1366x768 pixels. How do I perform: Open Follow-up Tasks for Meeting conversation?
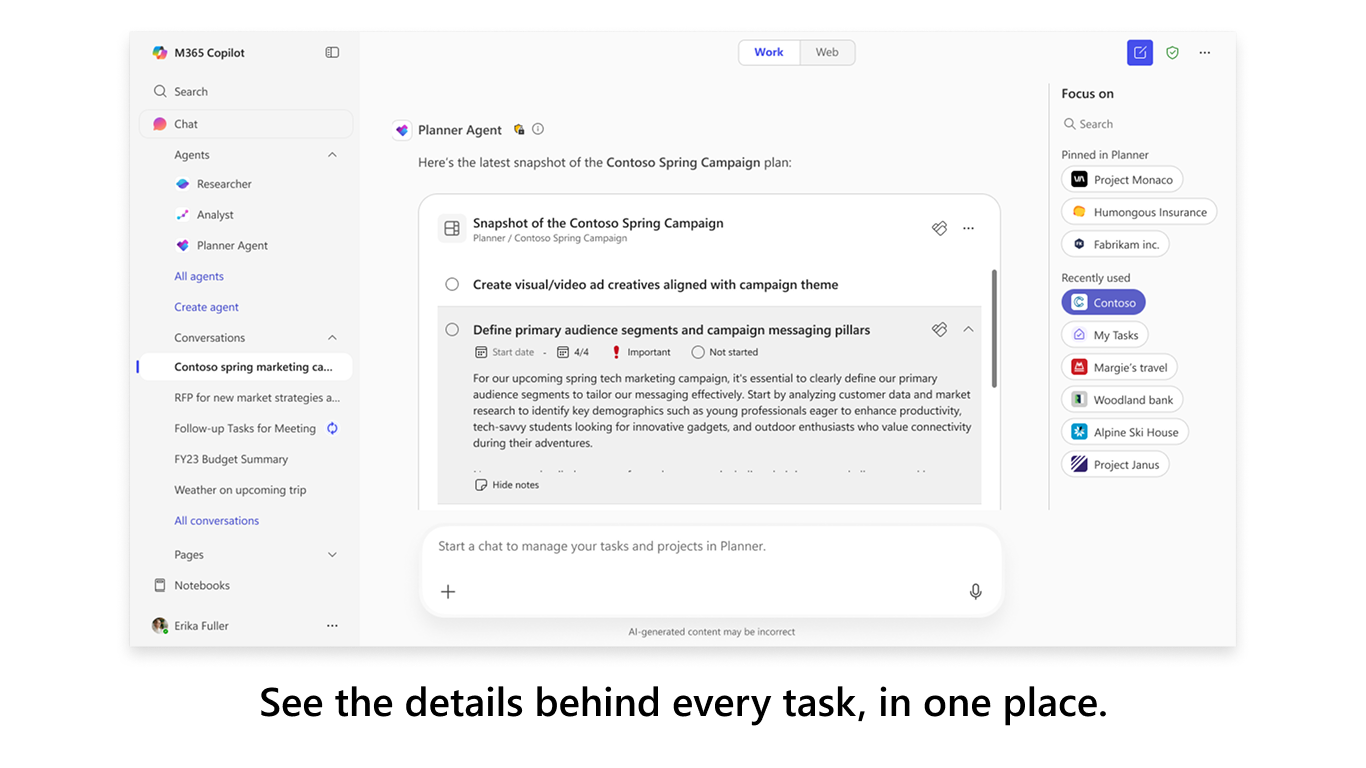pyautogui.click(x=245, y=429)
